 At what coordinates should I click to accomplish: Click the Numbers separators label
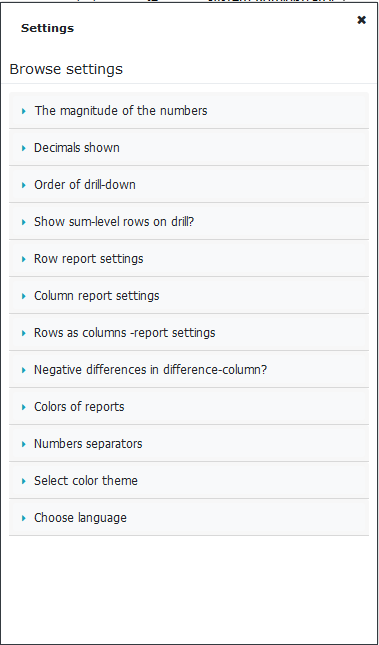88,444
